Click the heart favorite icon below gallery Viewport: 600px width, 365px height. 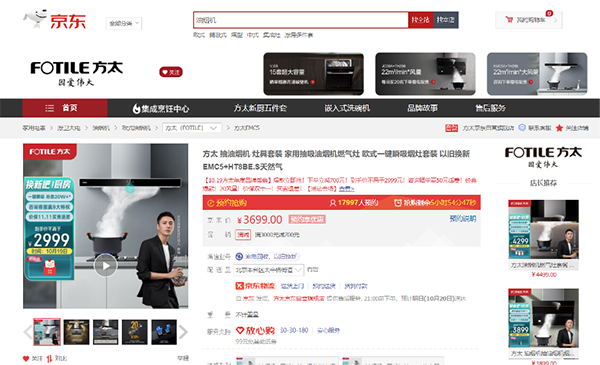click(x=26, y=358)
